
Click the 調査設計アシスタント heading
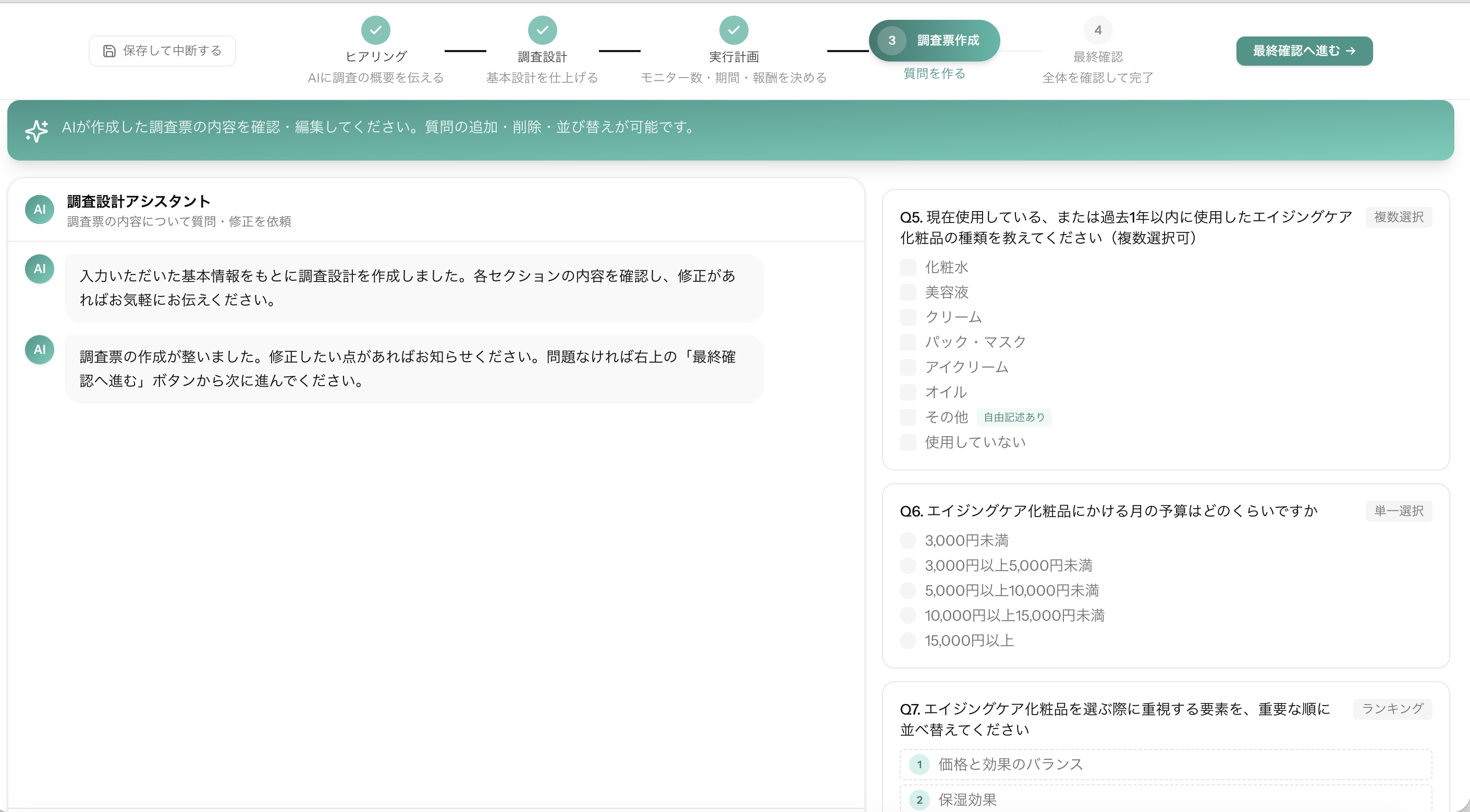(x=139, y=201)
